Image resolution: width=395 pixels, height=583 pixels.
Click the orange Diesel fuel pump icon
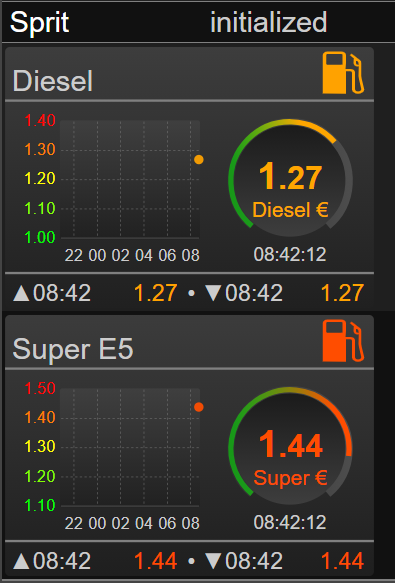coord(343,73)
